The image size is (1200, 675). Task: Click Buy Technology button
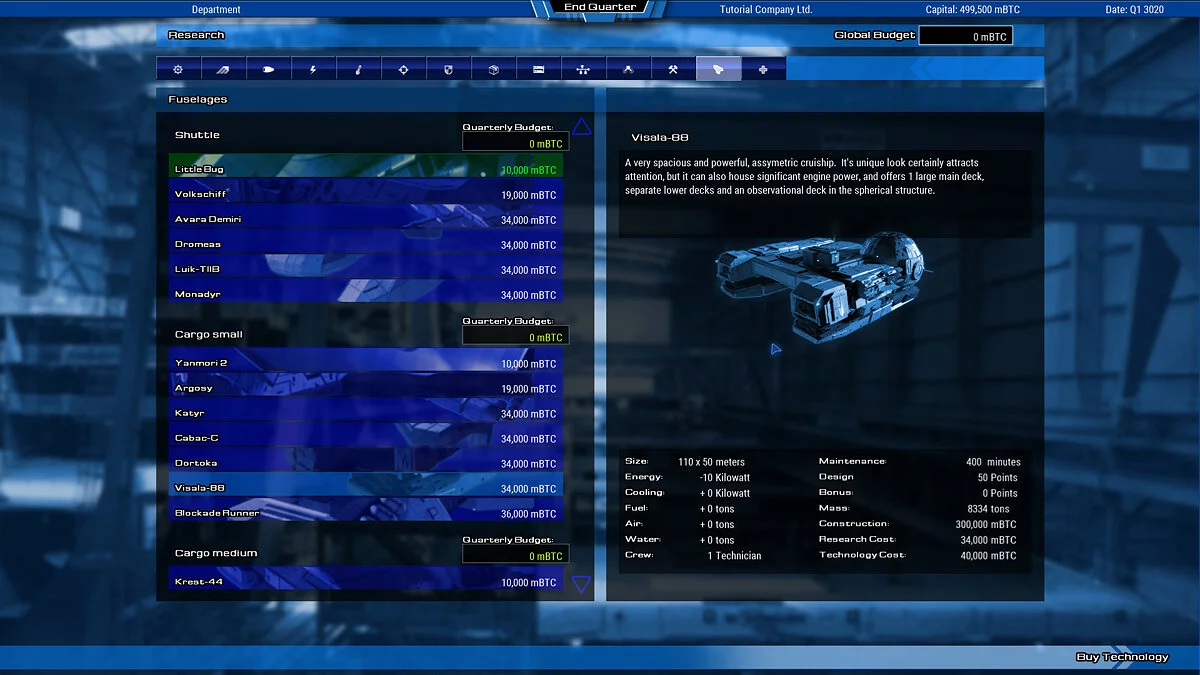coord(1122,657)
